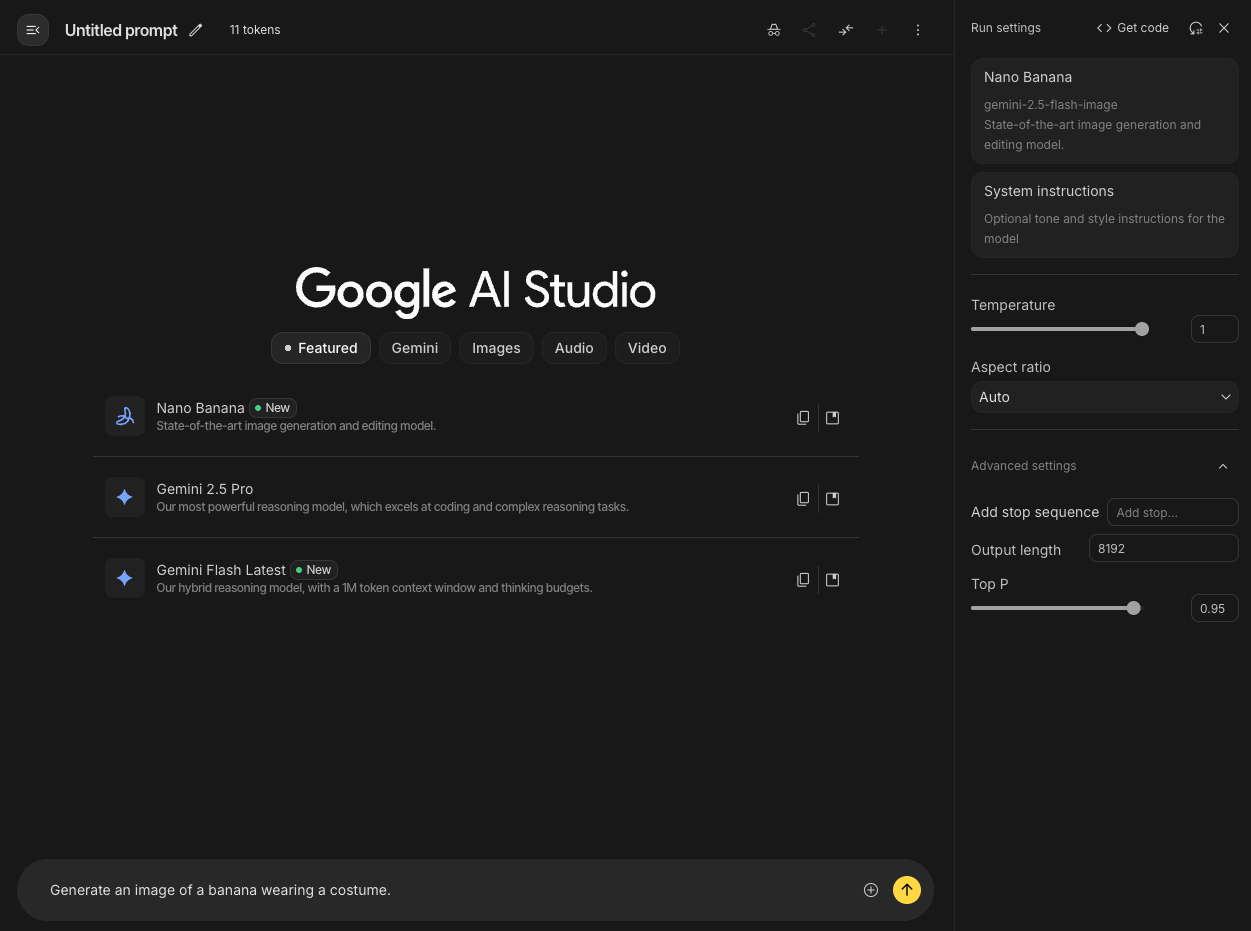This screenshot has height=931, width=1251.
Task: Click the Get code button
Action: 1133,28
